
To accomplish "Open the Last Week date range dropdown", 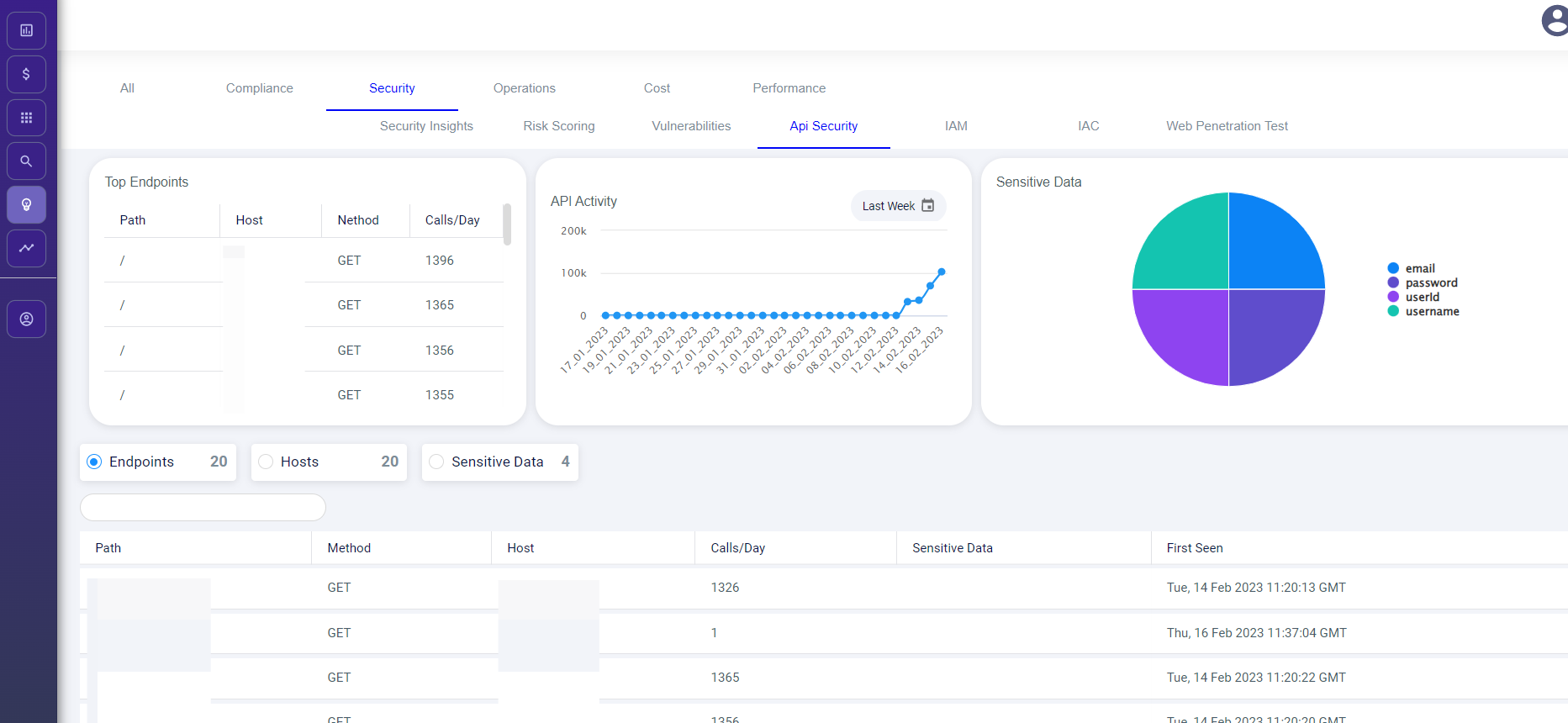I will pyautogui.click(x=898, y=206).
